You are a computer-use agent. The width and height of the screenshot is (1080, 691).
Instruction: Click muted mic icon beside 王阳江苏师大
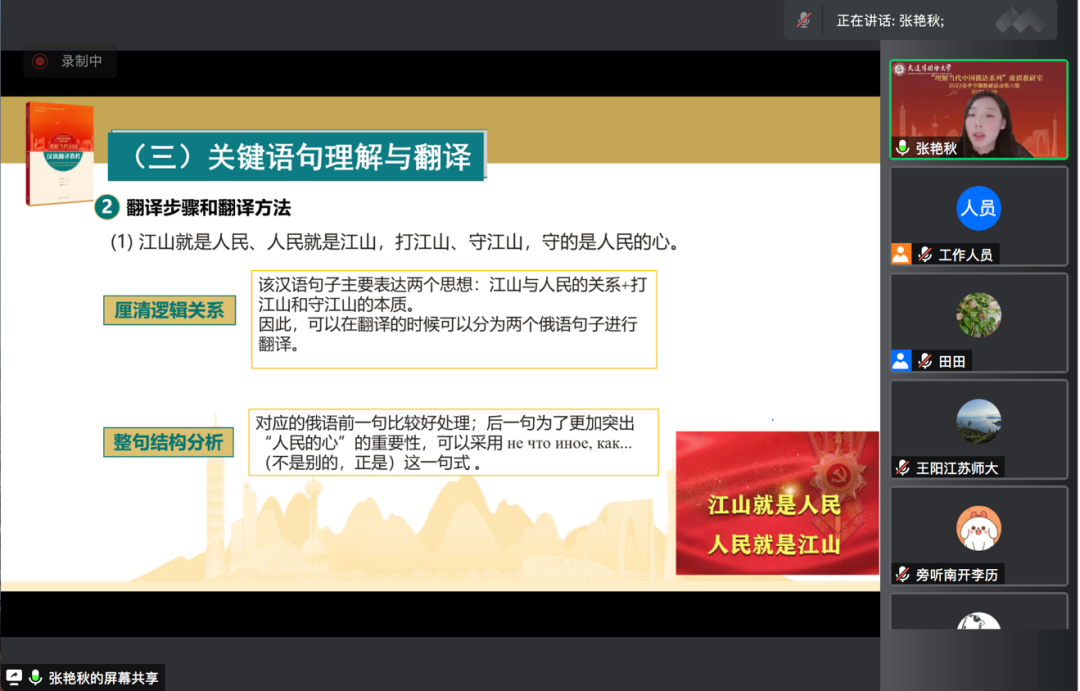tap(903, 467)
